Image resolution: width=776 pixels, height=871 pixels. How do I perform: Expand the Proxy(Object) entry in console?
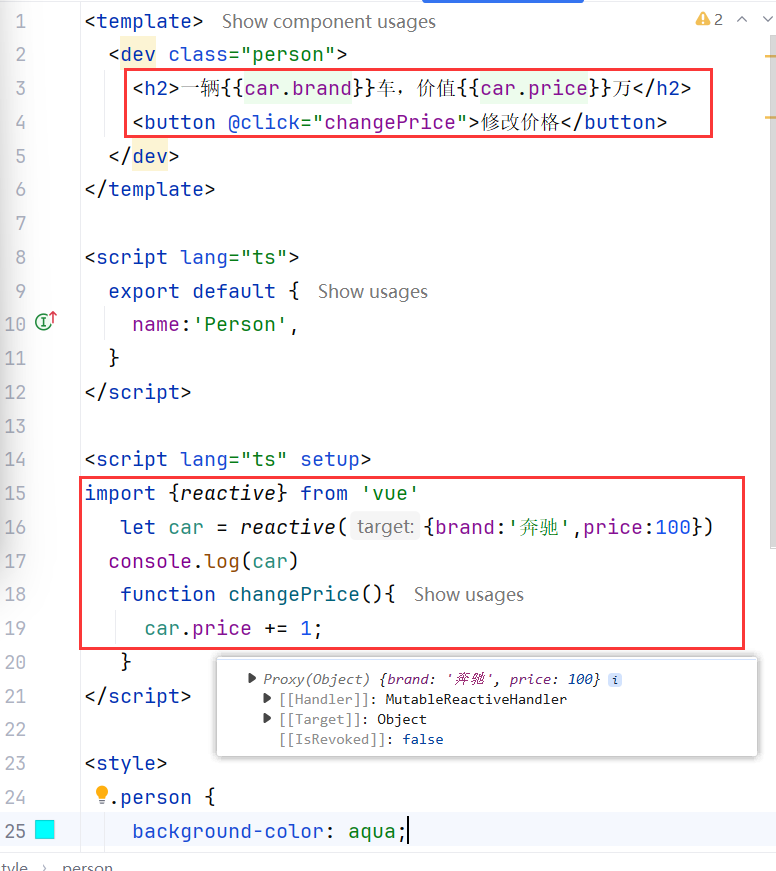tap(252, 678)
